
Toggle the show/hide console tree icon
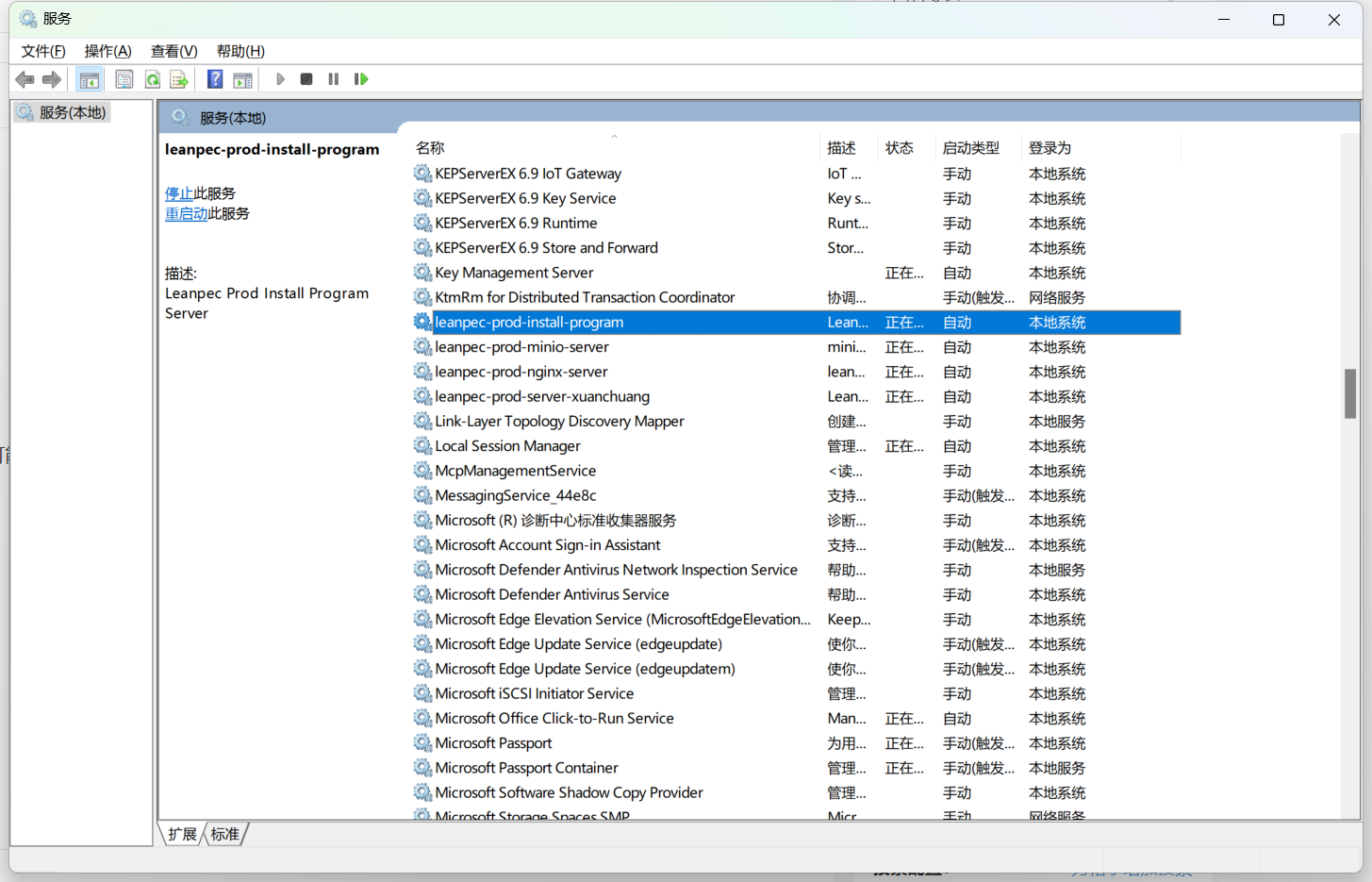[x=90, y=79]
